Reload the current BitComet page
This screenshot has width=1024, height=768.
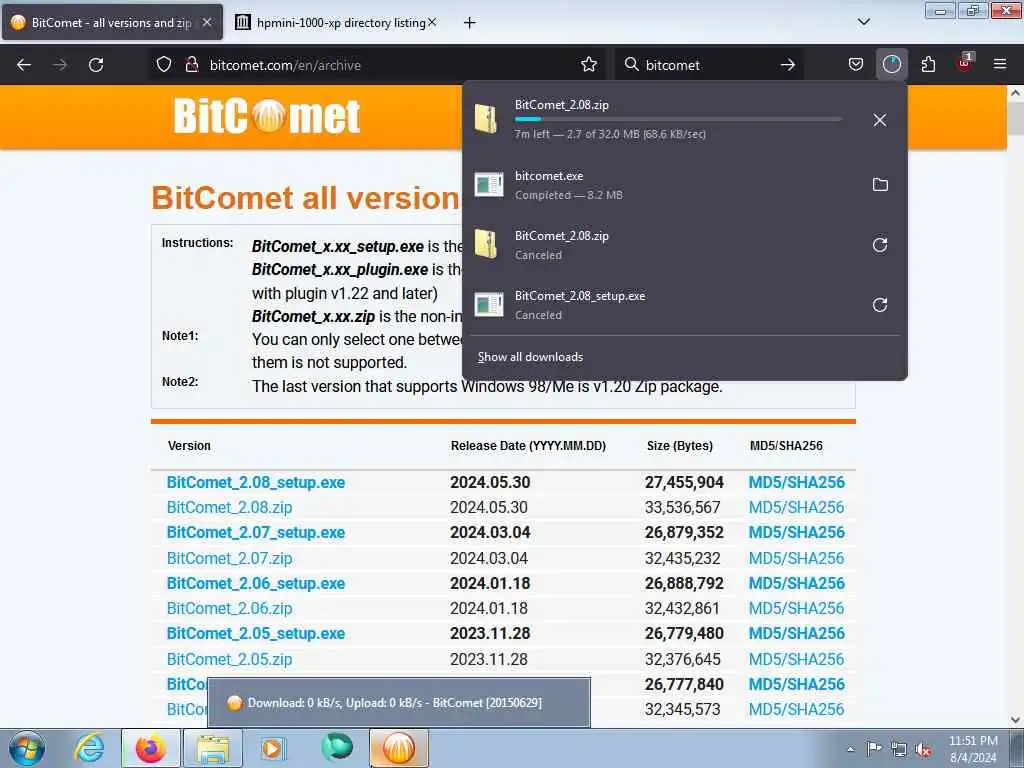tap(96, 65)
